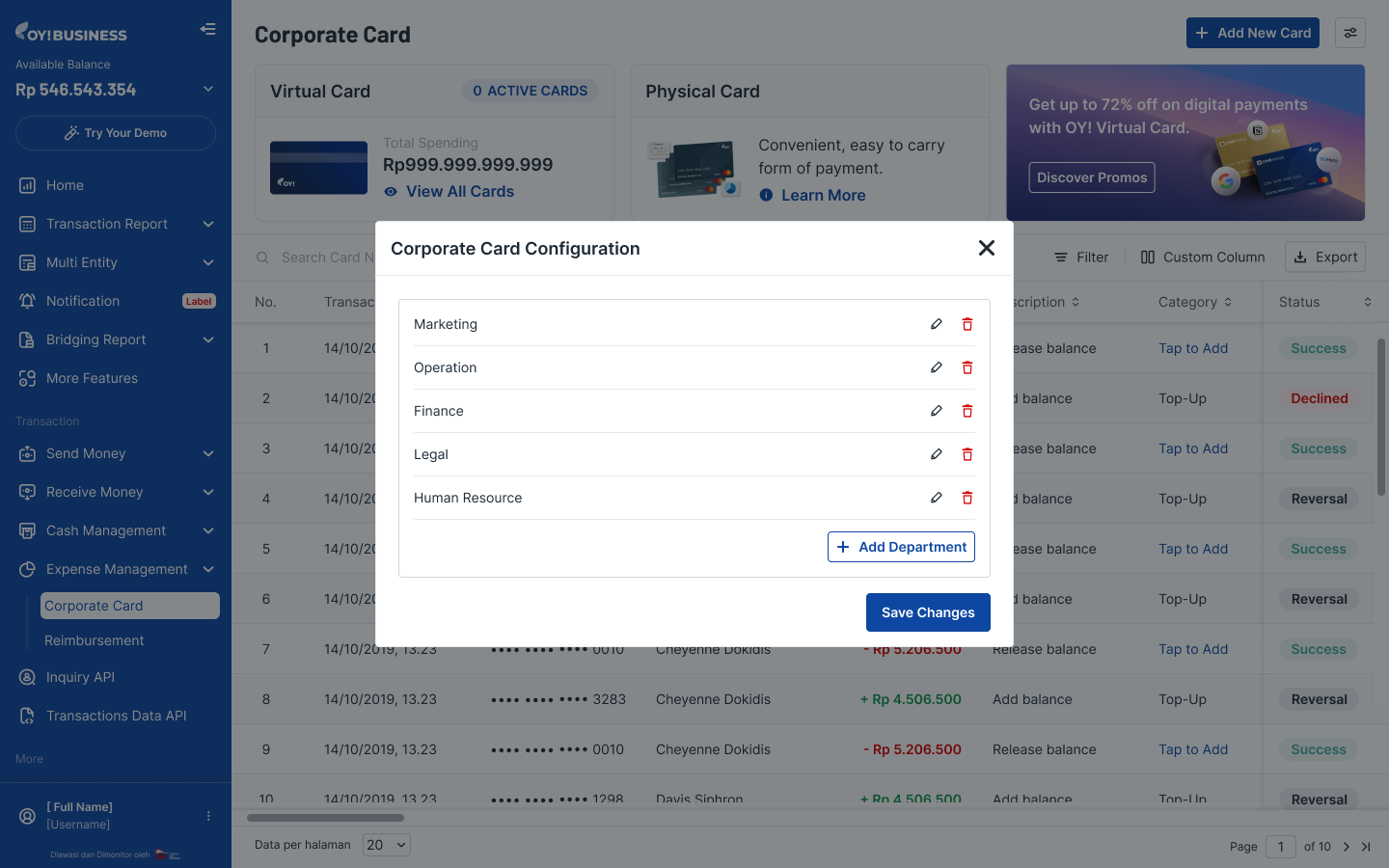
Task: Edit the Finance department name
Action: tap(936, 411)
